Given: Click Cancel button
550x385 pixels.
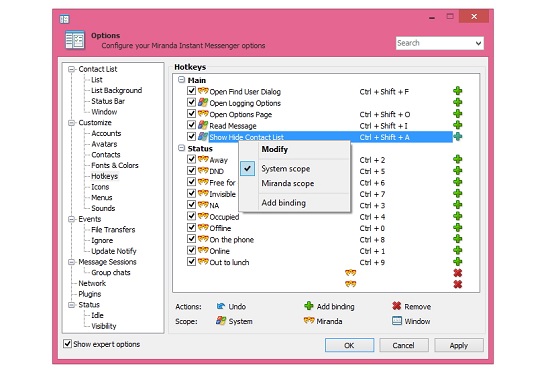Looking at the screenshot, I should 403,345.
